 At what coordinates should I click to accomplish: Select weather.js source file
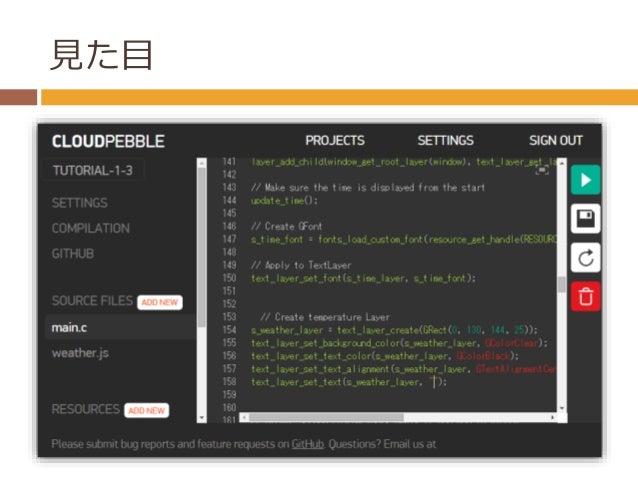(80, 353)
